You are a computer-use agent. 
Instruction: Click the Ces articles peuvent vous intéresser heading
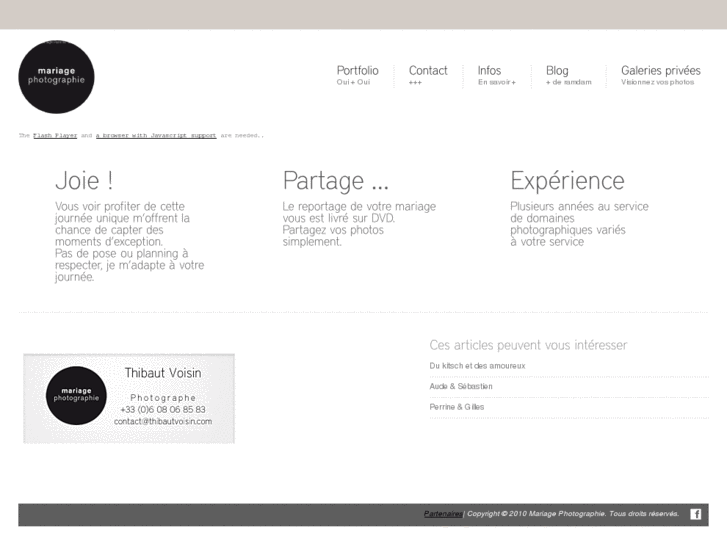click(x=528, y=345)
